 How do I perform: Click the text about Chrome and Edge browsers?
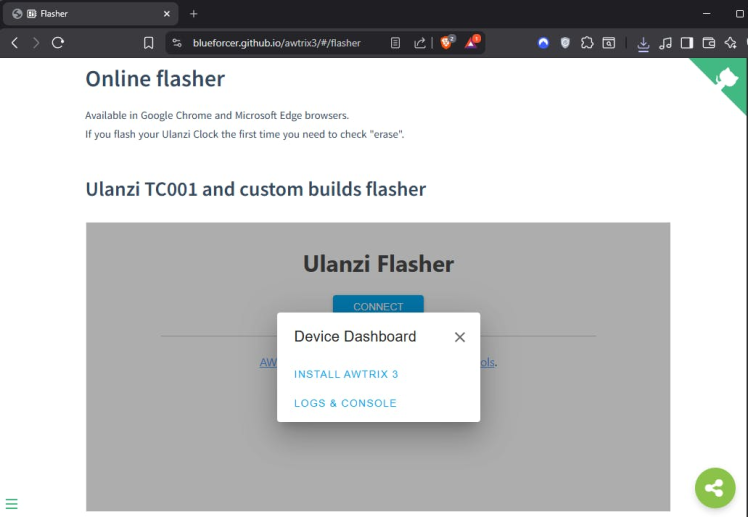217,115
